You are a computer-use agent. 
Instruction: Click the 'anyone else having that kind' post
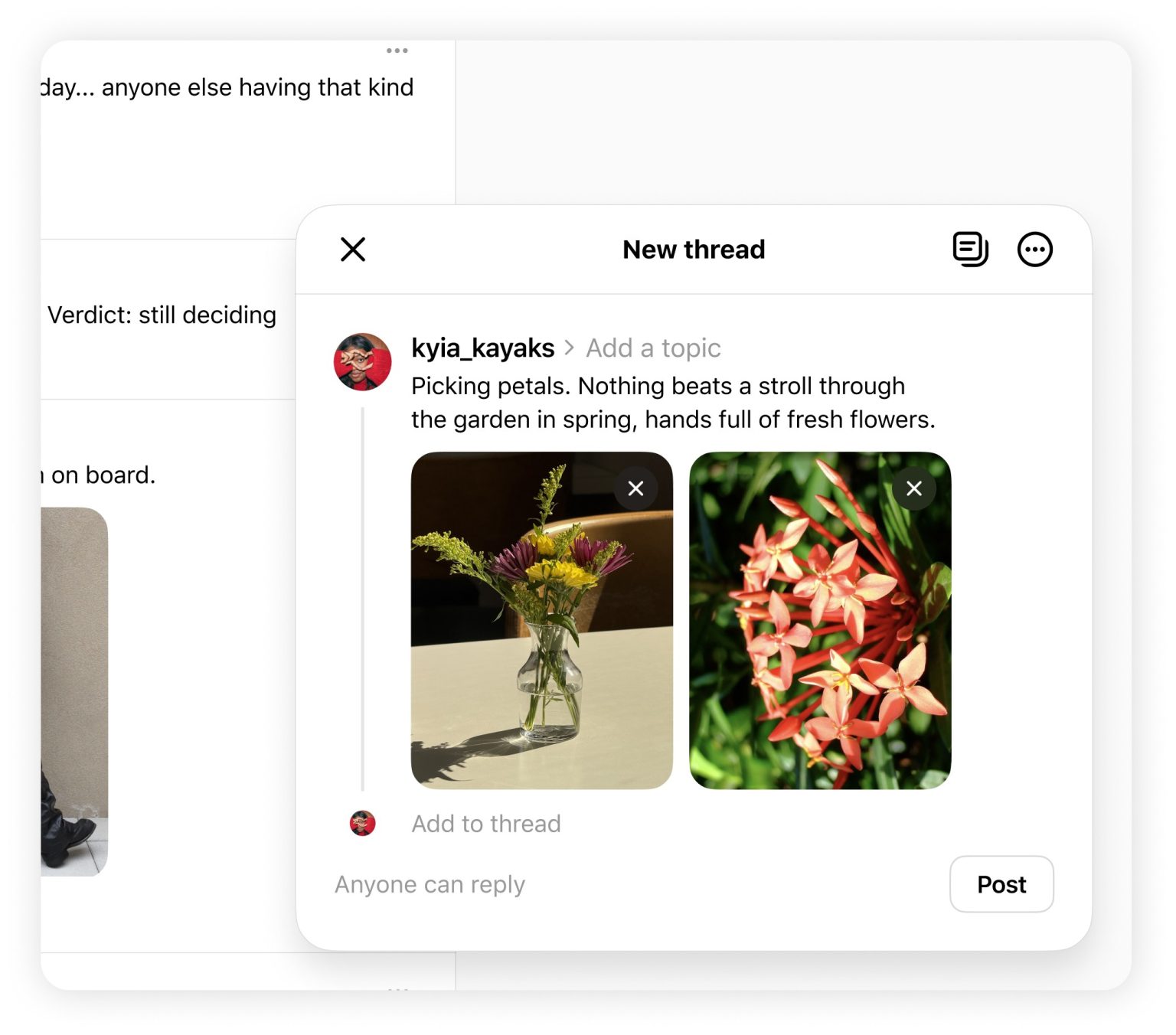(227, 87)
